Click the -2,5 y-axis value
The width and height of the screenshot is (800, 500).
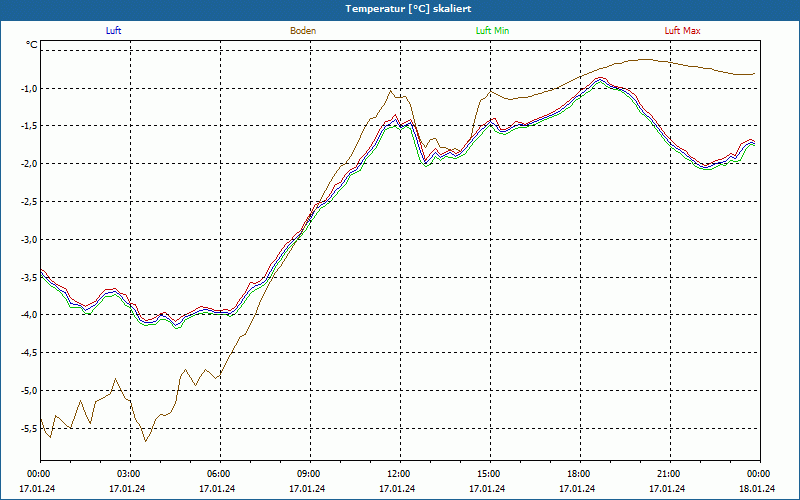[29, 202]
